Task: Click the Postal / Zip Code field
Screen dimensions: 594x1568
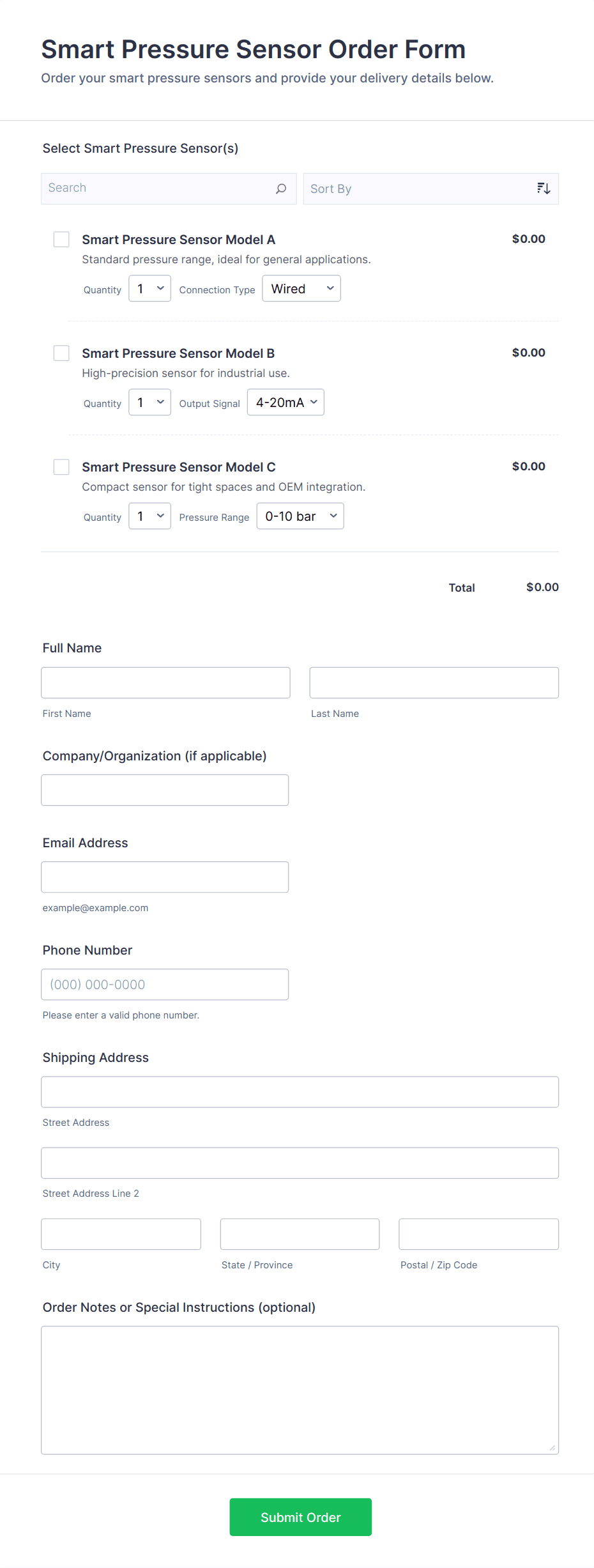Action: pyautogui.click(x=478, y=1234)
